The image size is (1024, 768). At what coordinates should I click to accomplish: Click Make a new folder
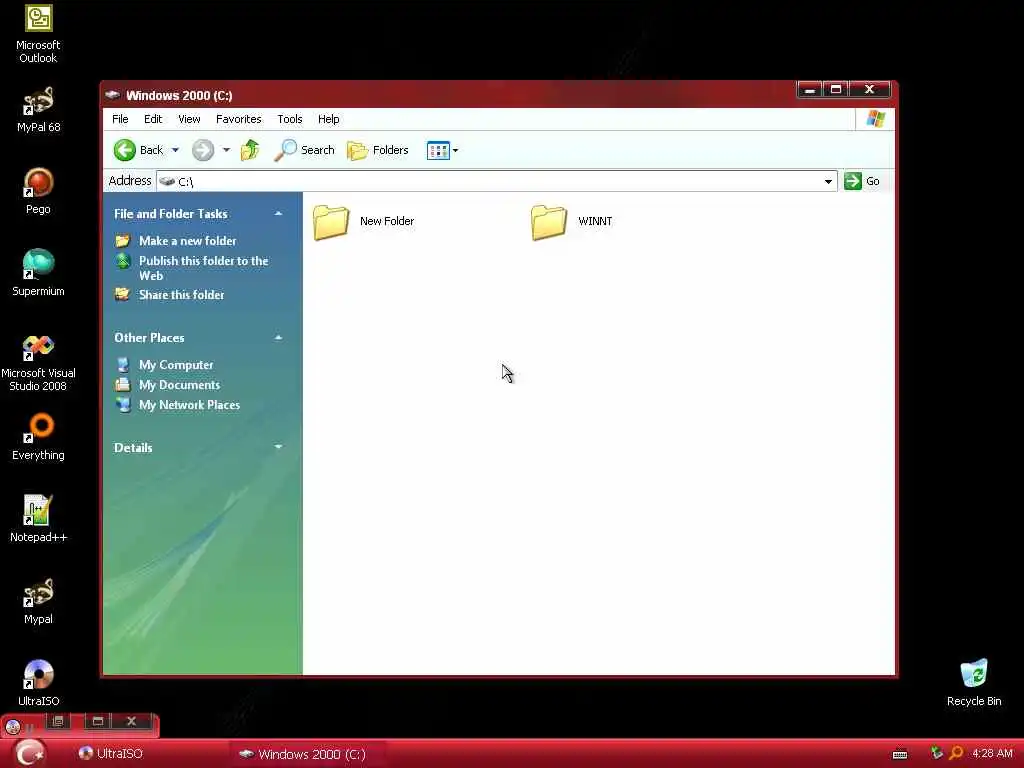pyautogui.click(x=187, y=241)
